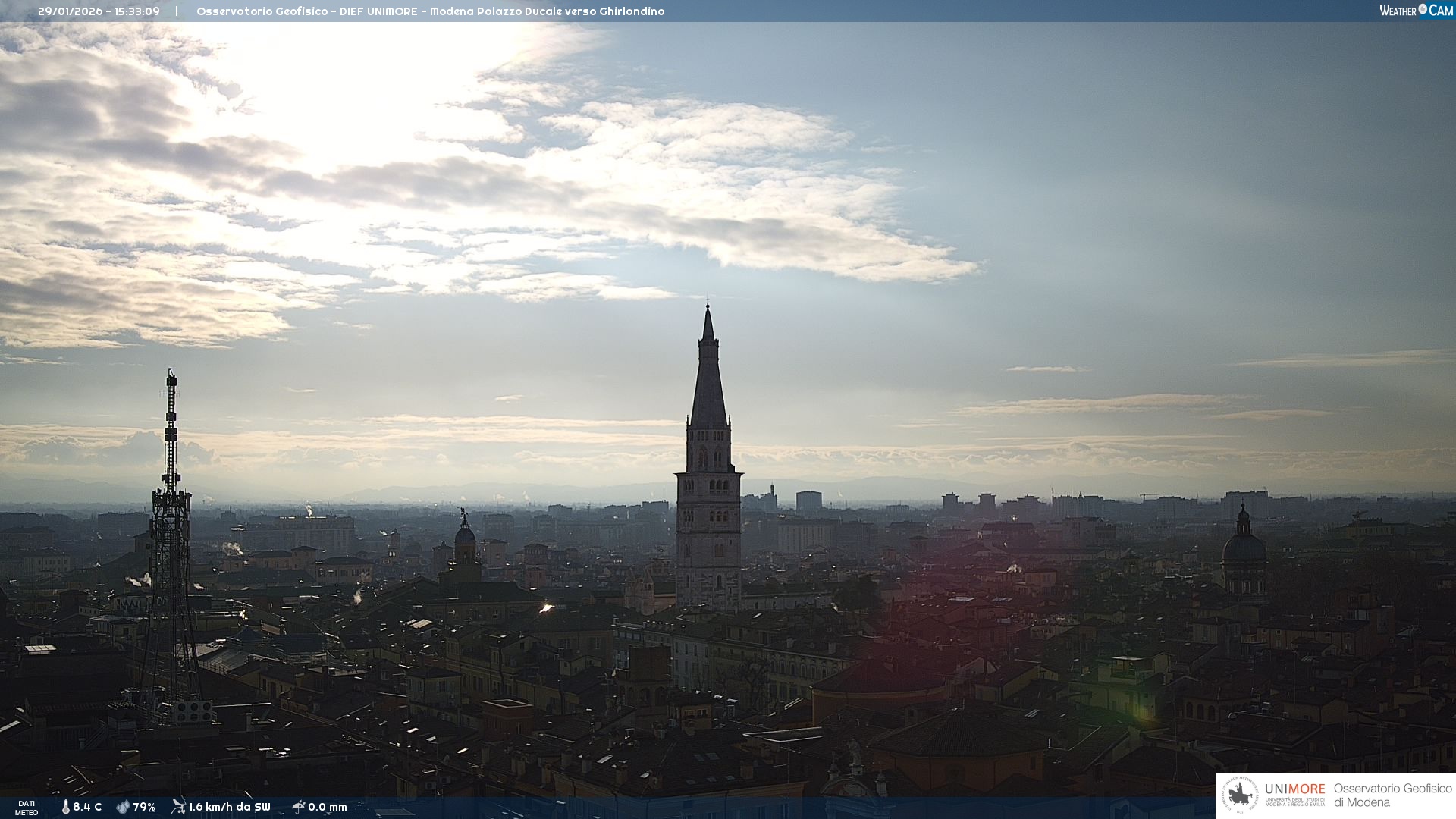The height and width of the screenshot is (819, 1456).
Task: Click the small bell tower dome left of Ghirlandina
Action: coord(465,535)
